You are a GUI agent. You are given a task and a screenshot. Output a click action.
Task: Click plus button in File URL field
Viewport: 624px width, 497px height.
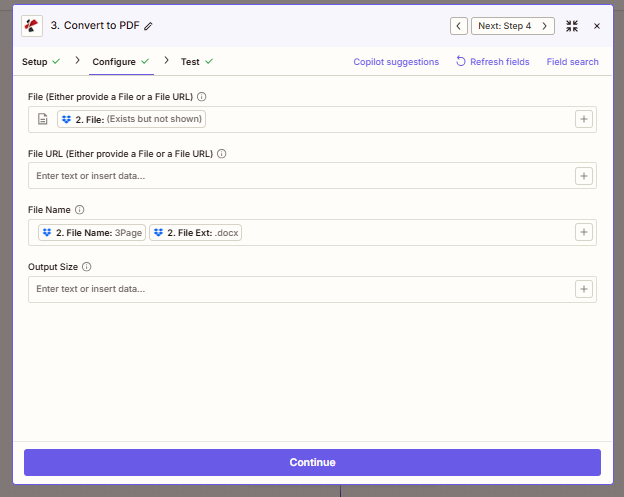584,176
